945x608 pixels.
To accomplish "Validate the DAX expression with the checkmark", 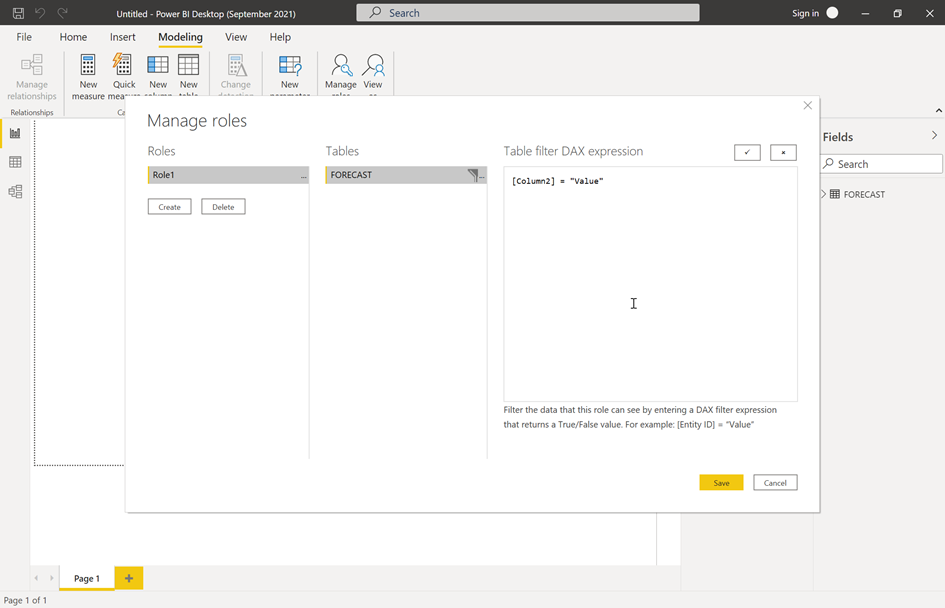I will [x=747, y=152].
